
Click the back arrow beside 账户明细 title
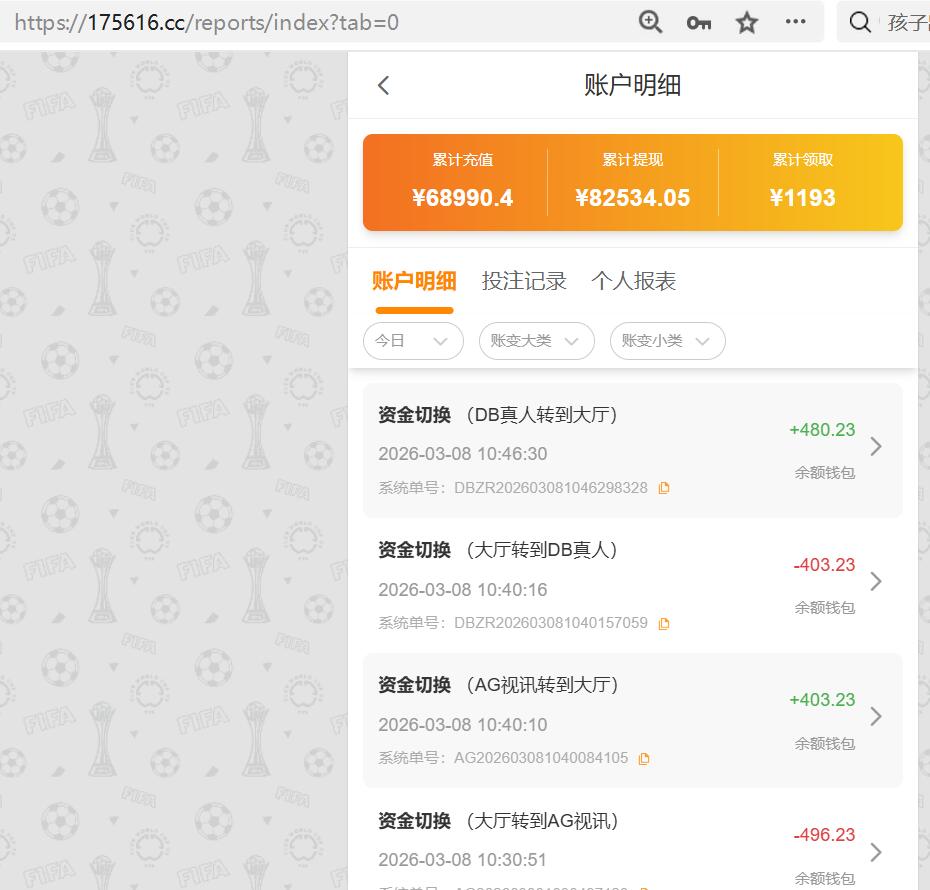tap(383, 85)
